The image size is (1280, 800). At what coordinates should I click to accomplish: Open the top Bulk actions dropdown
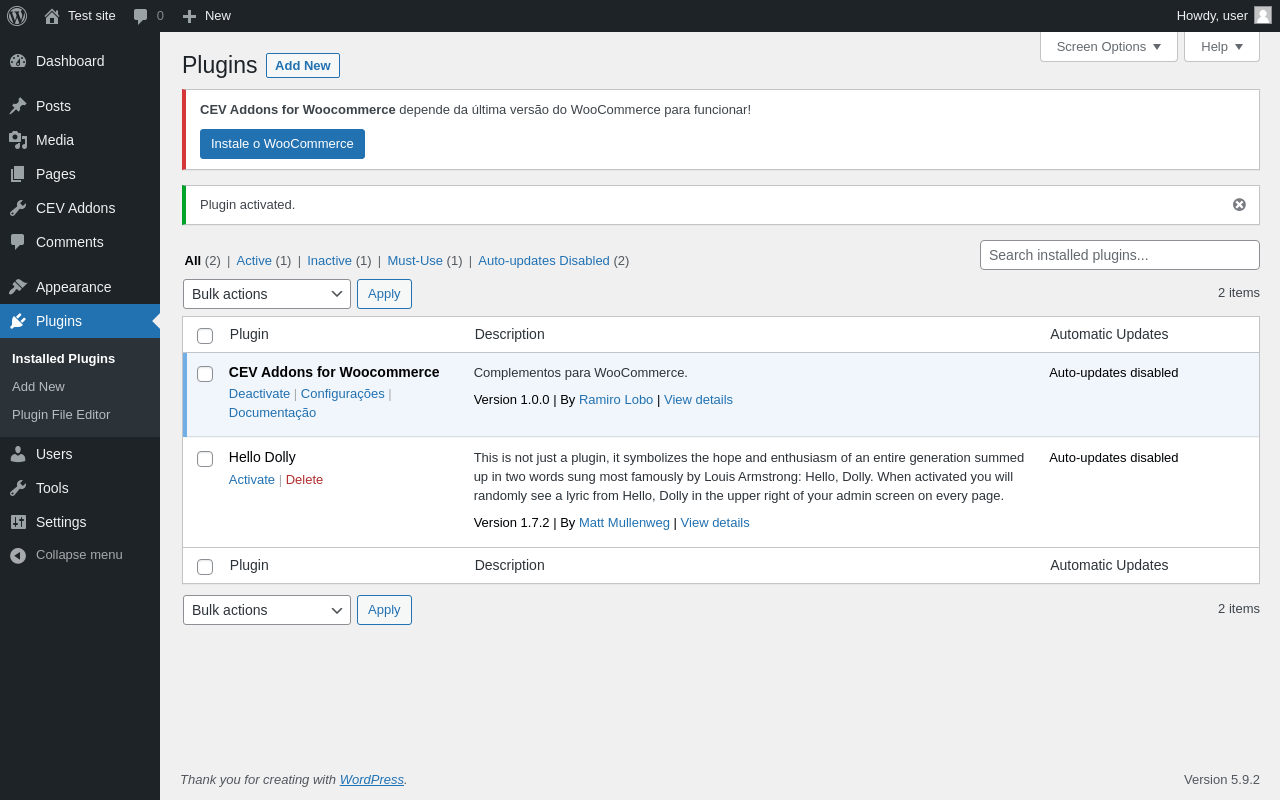[x=267, y=294]
